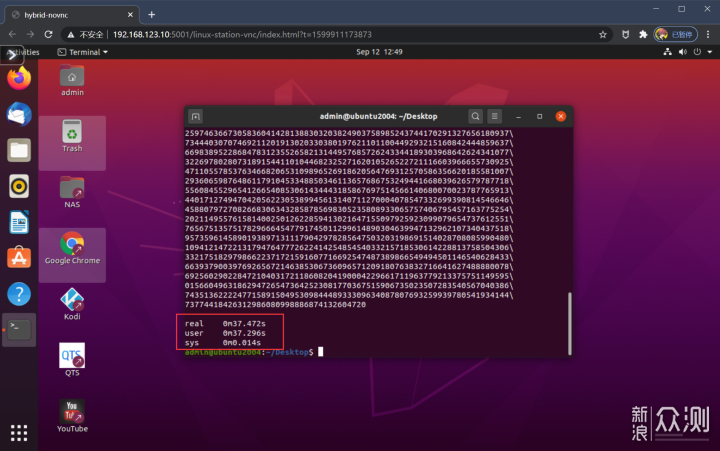Image resolution: width=720 pixels, height=451 pixels.
Task: Click the Show Applications grid button
Action: click(x=19, y=432)
